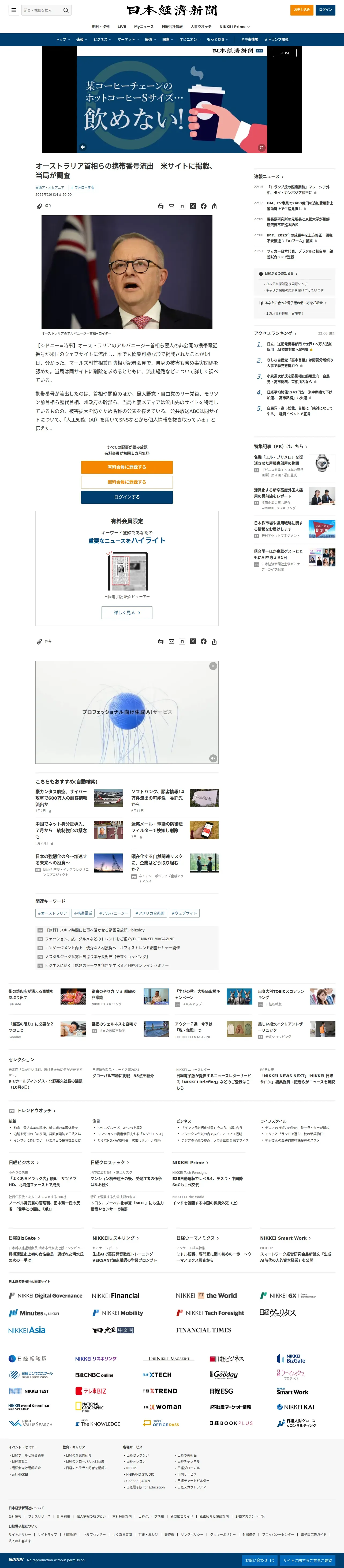344x1568 pixels.
Task: Click the bottom note share icon
Action: pos(182,642)
